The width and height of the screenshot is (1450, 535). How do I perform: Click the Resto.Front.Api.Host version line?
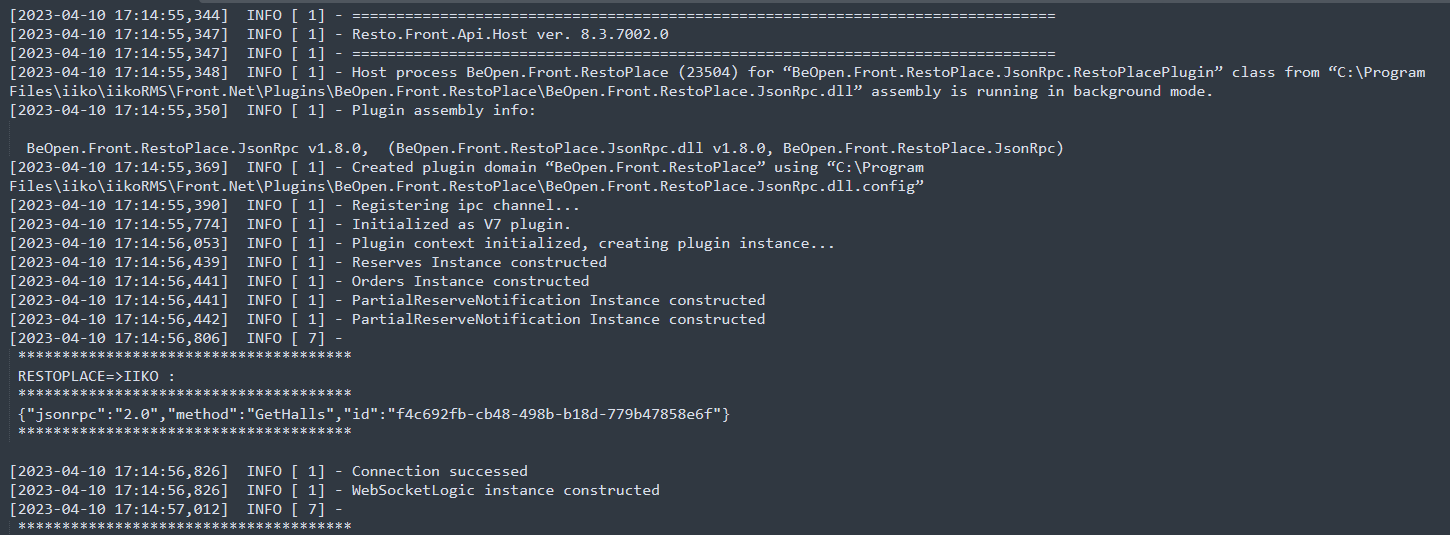click(510, 34)
